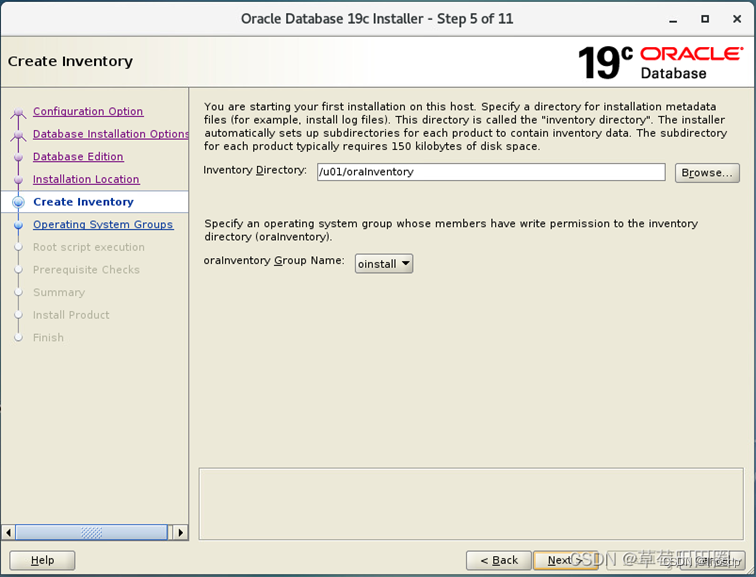Minimize the Oracle installer window
This screenshot has width=756, height=577.
click(x=673, y=19)
